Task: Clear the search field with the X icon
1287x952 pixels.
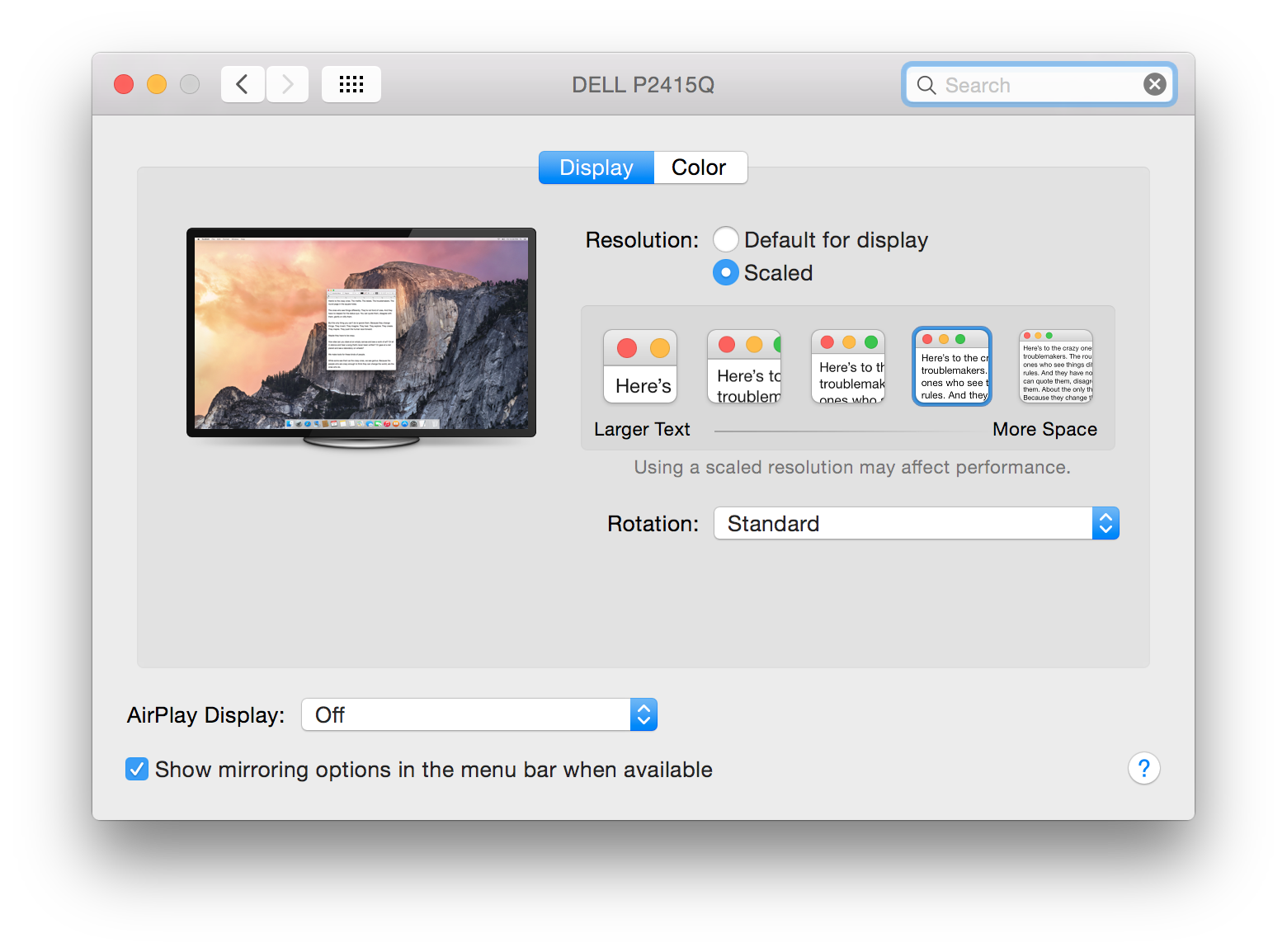Action: (x=1155, y=84)
